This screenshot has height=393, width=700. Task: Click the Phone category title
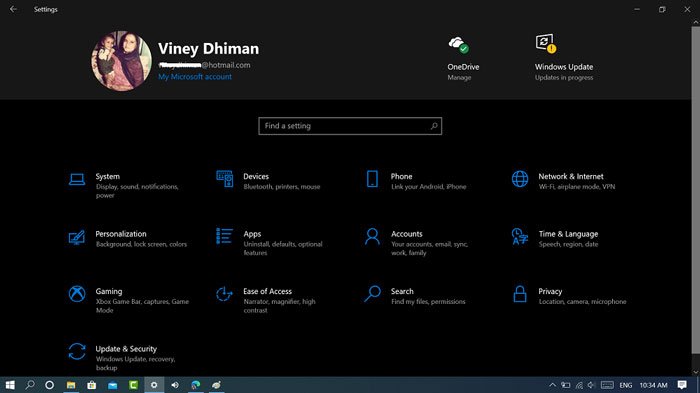tap(401, 176)
